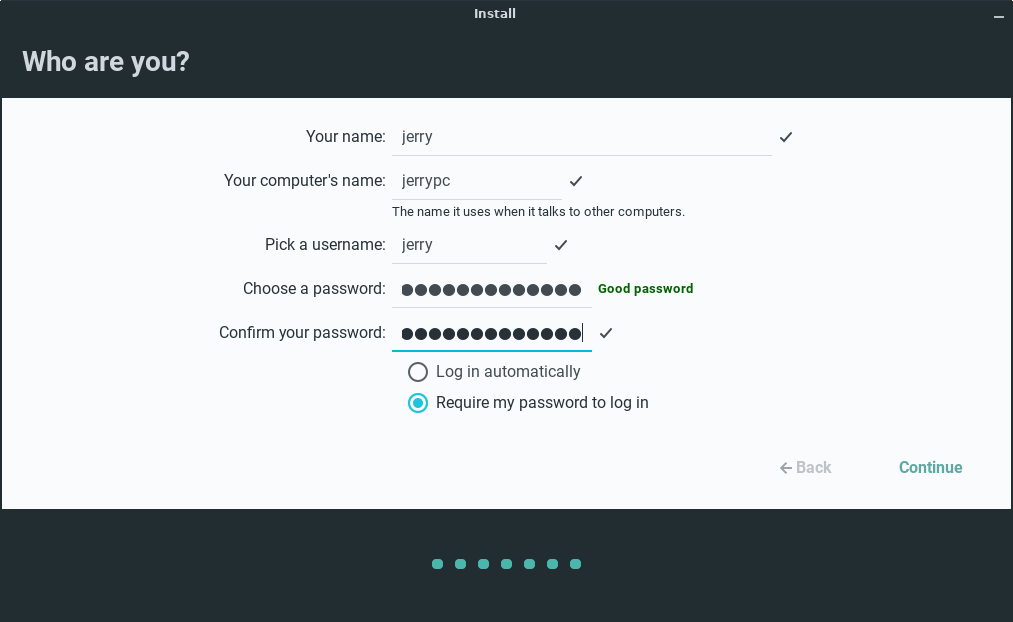Click the Confirm your password field

click(490, 333)
